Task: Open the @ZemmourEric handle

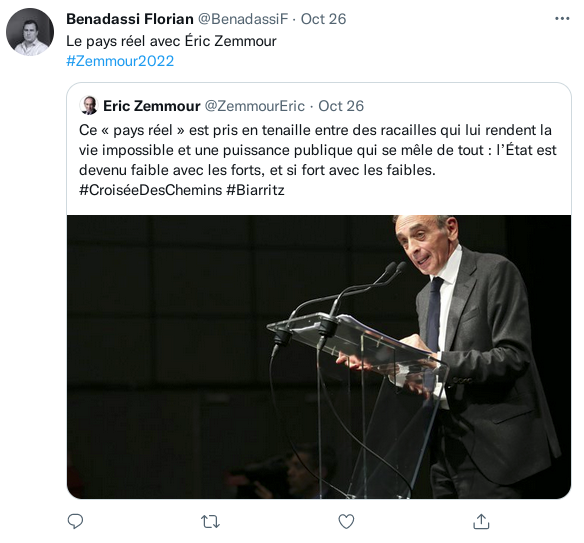Action: [x=255, y=106]
